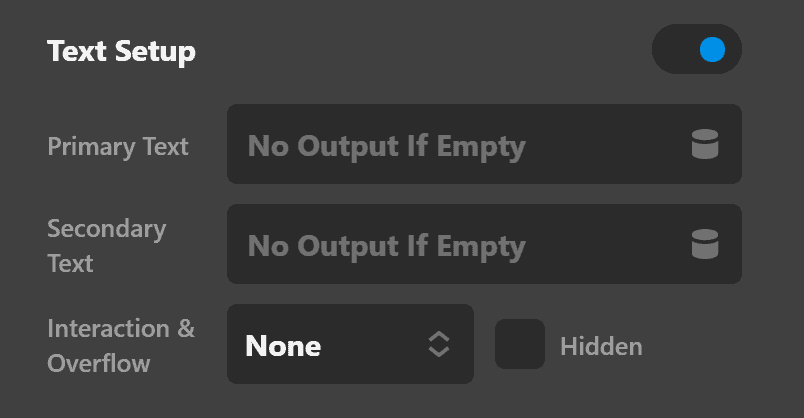Select the None value in the overflow combo box
The width and height of the screenshot is (804, 418).
point(283,346)
